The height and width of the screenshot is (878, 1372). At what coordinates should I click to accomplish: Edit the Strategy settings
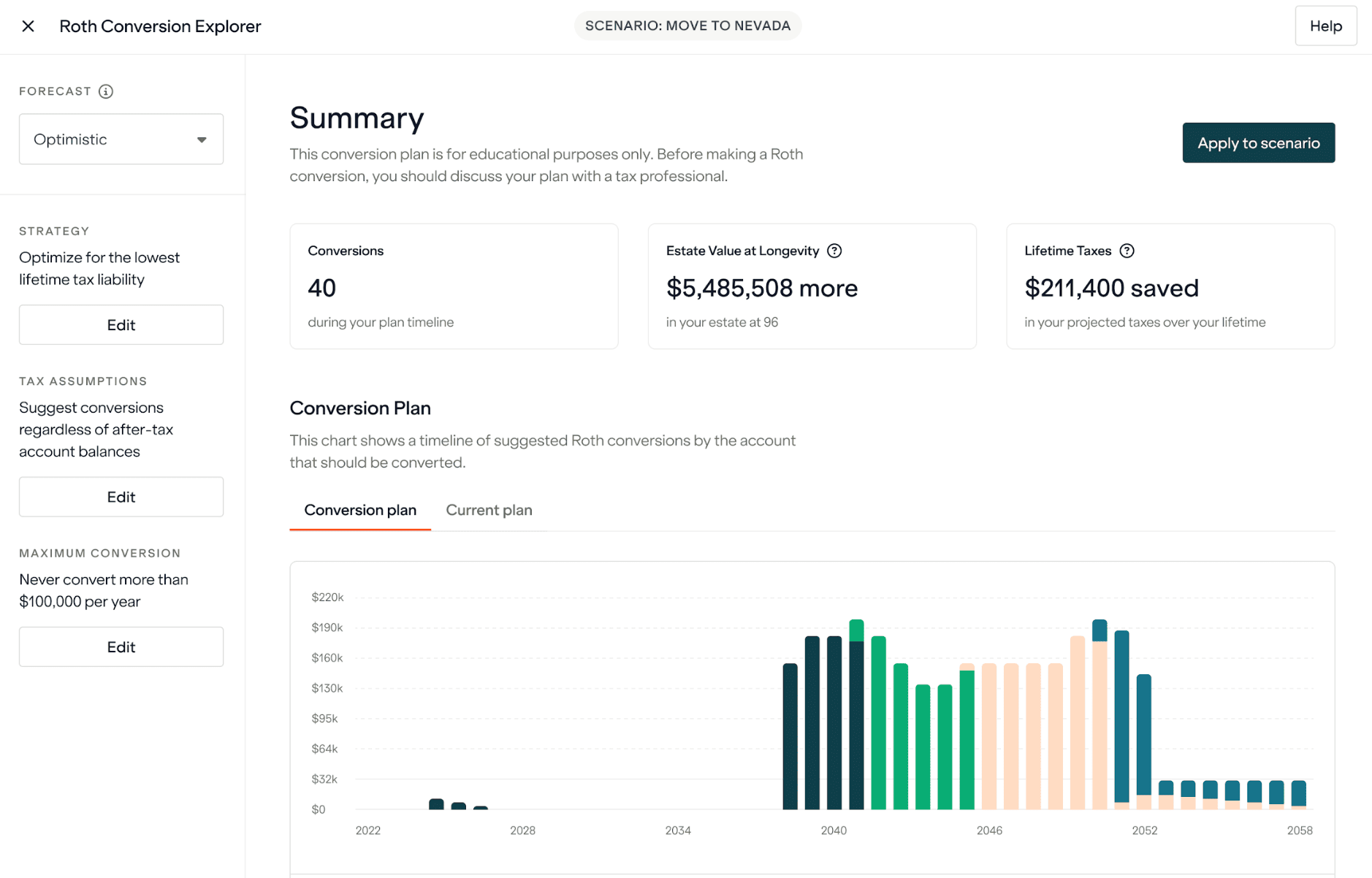click(121, 324)
